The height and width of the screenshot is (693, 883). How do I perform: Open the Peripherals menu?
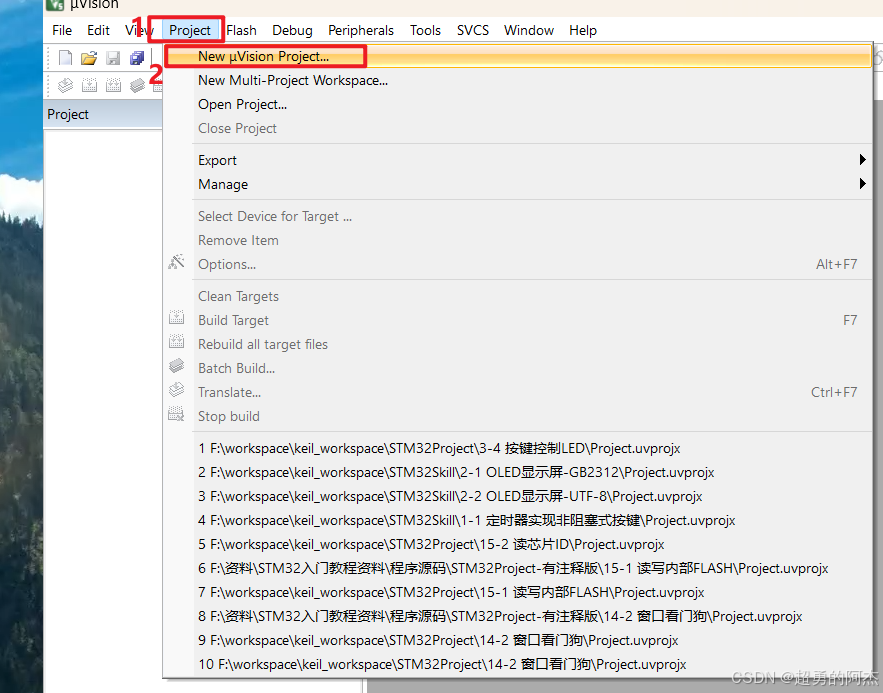pos(361,30)
